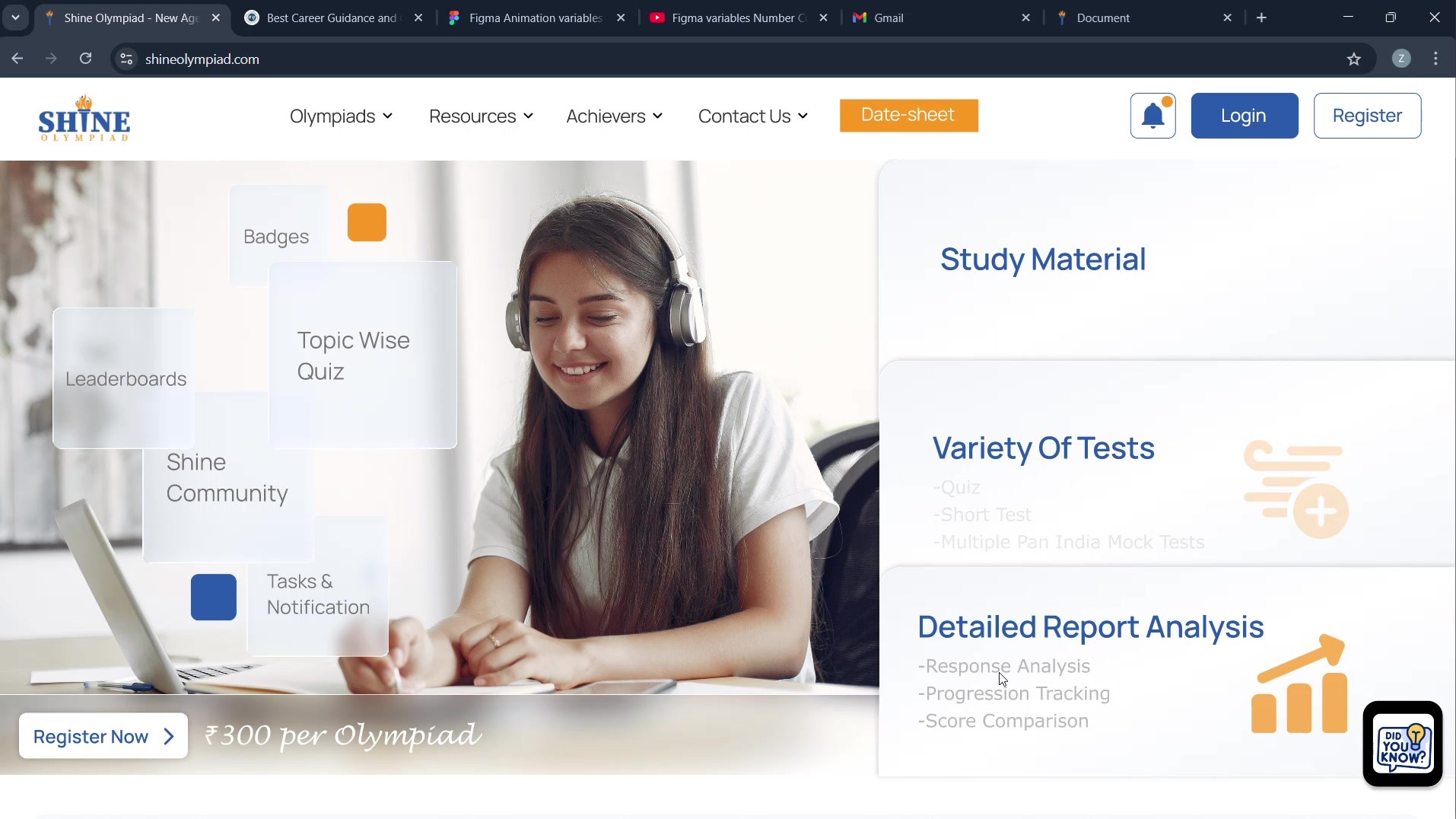Click the orange square tile near Badges
1456x819 pixels.
(367, 222)
